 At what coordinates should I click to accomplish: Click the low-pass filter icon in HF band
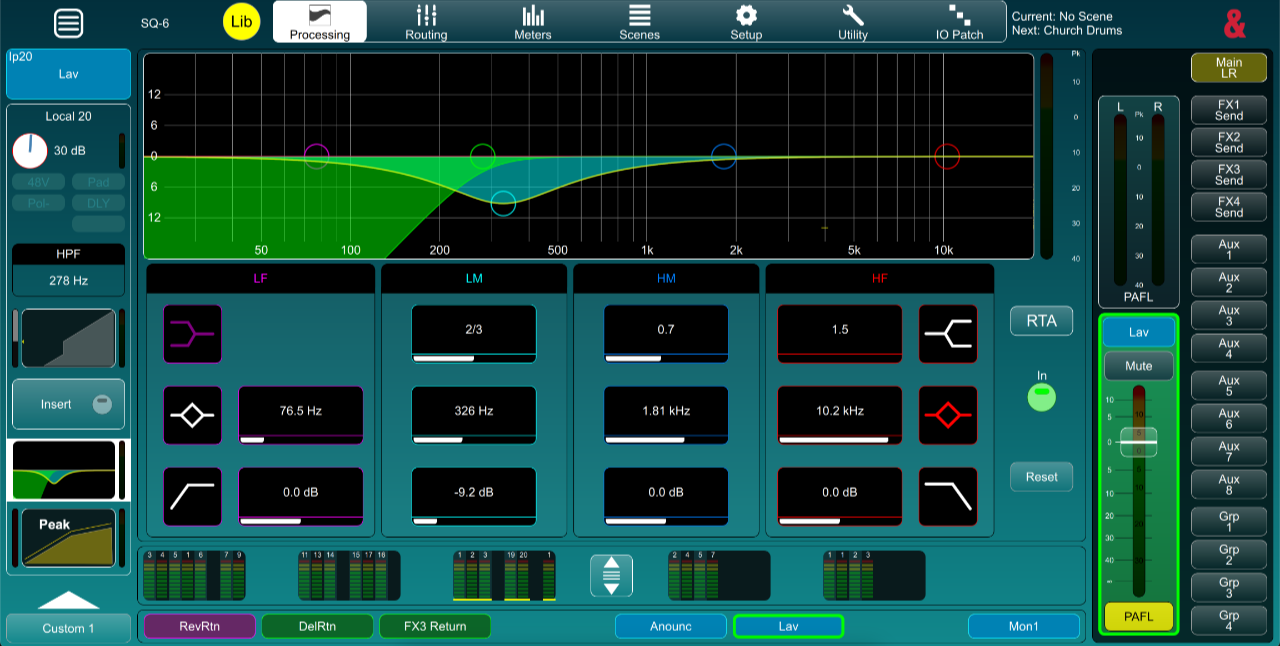pyautogui.click(x=947, y=495)
